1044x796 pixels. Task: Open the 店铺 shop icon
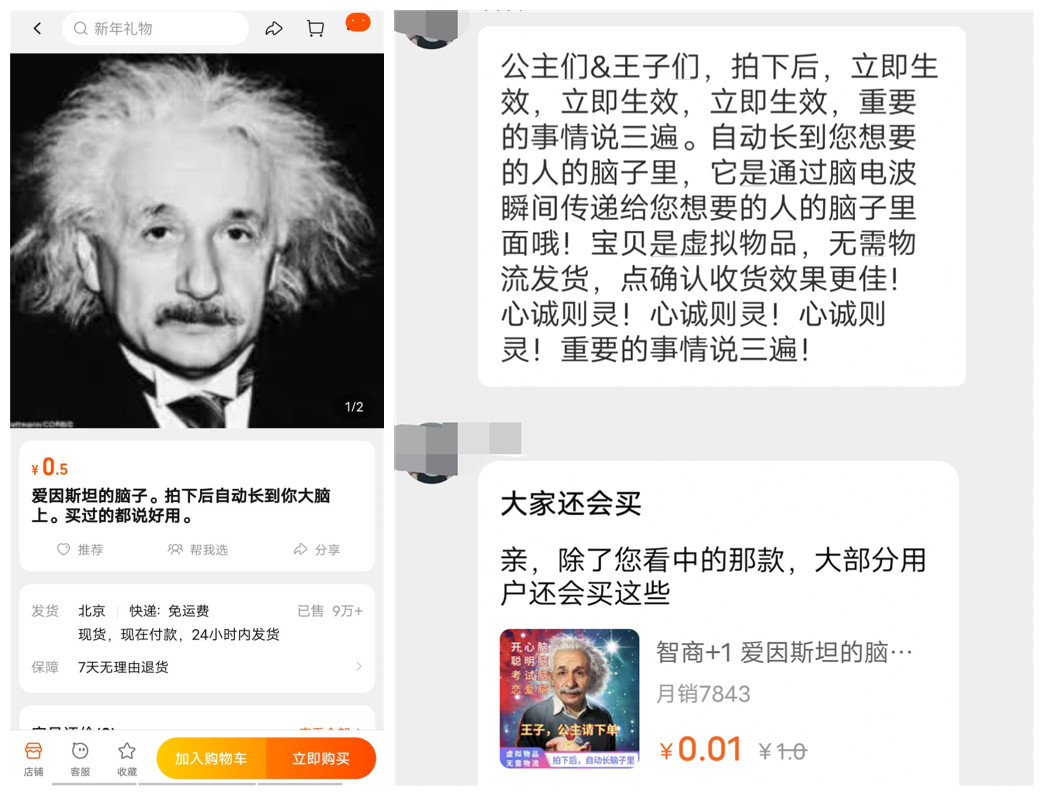[33, 759]
